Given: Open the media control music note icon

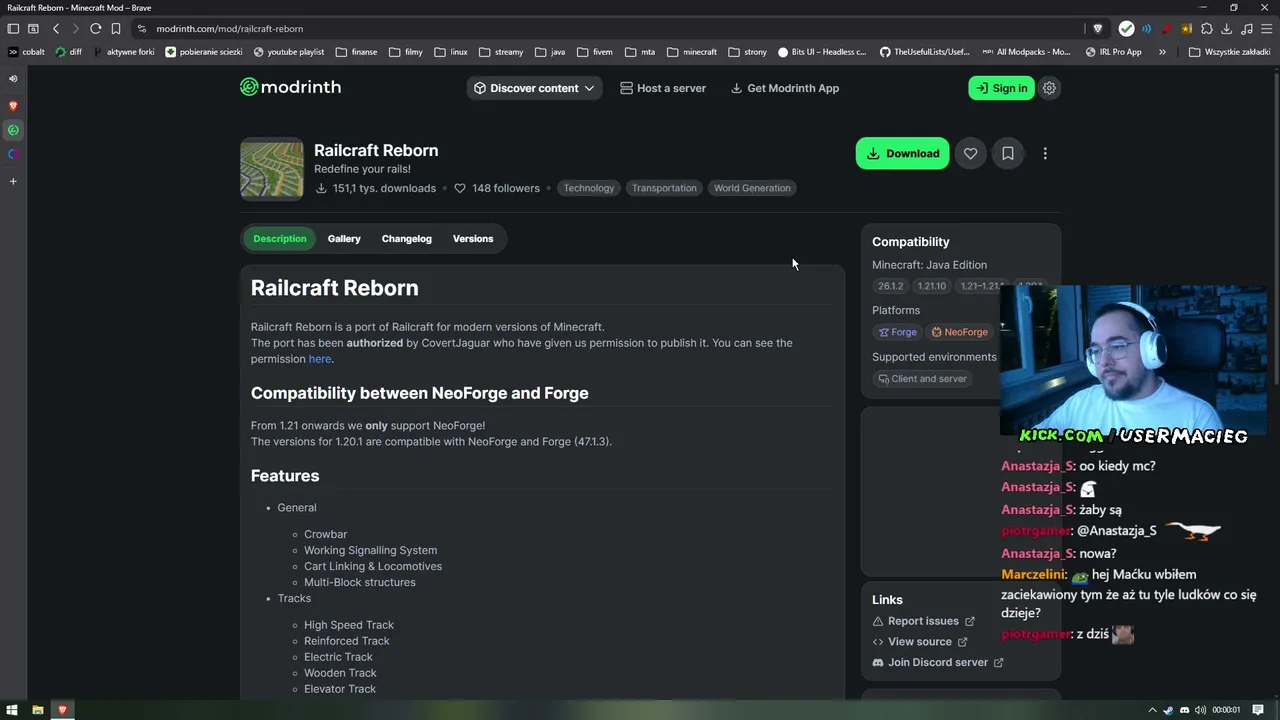Looking at the screenshot, I should 1246,29.
